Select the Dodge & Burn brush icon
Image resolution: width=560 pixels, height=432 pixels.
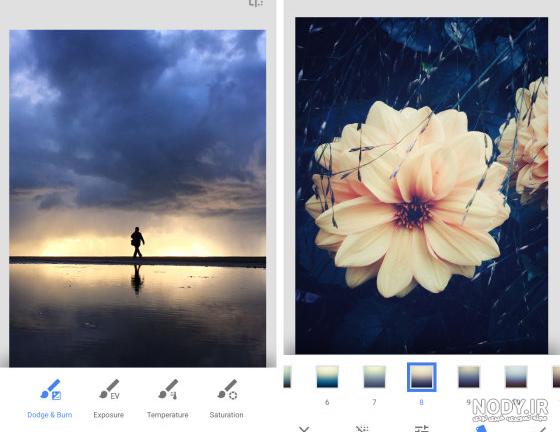tap(50, 390)
